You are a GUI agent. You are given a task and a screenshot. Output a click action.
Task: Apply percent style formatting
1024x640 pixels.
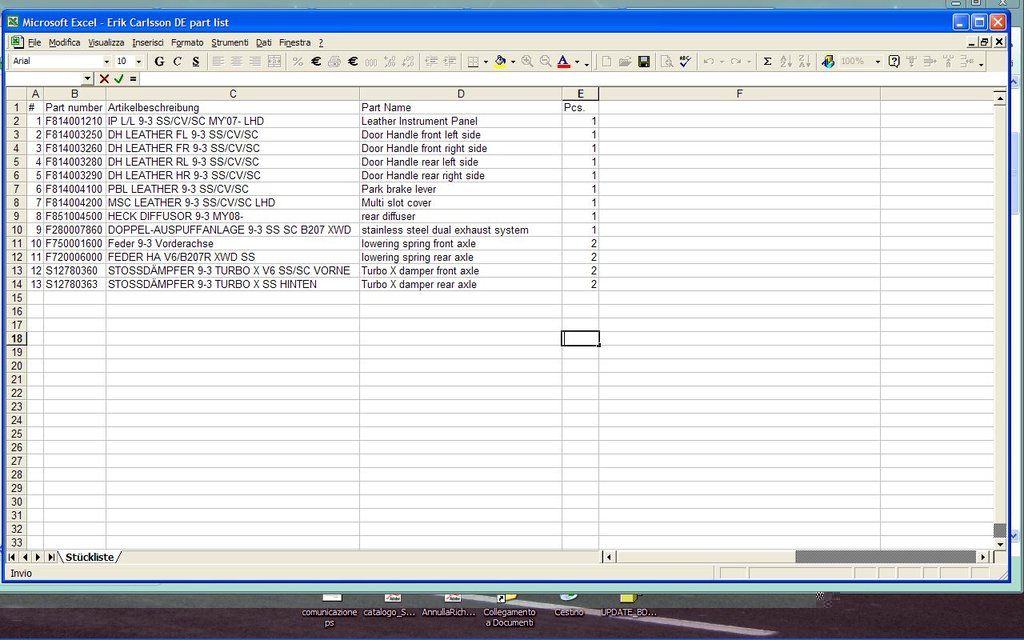coord(297,61)
